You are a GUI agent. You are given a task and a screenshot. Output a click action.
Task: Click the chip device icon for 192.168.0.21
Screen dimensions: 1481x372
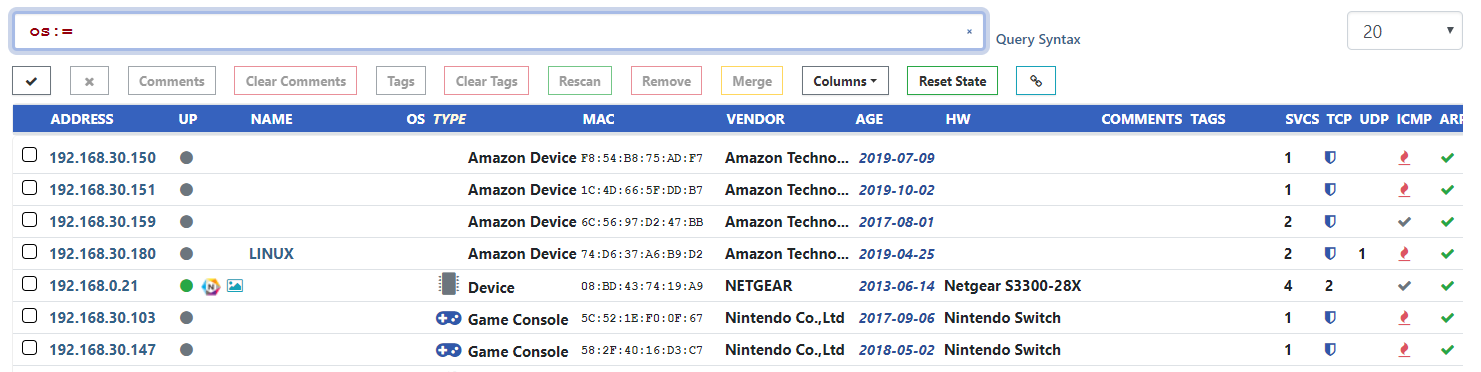click(449, 285)
